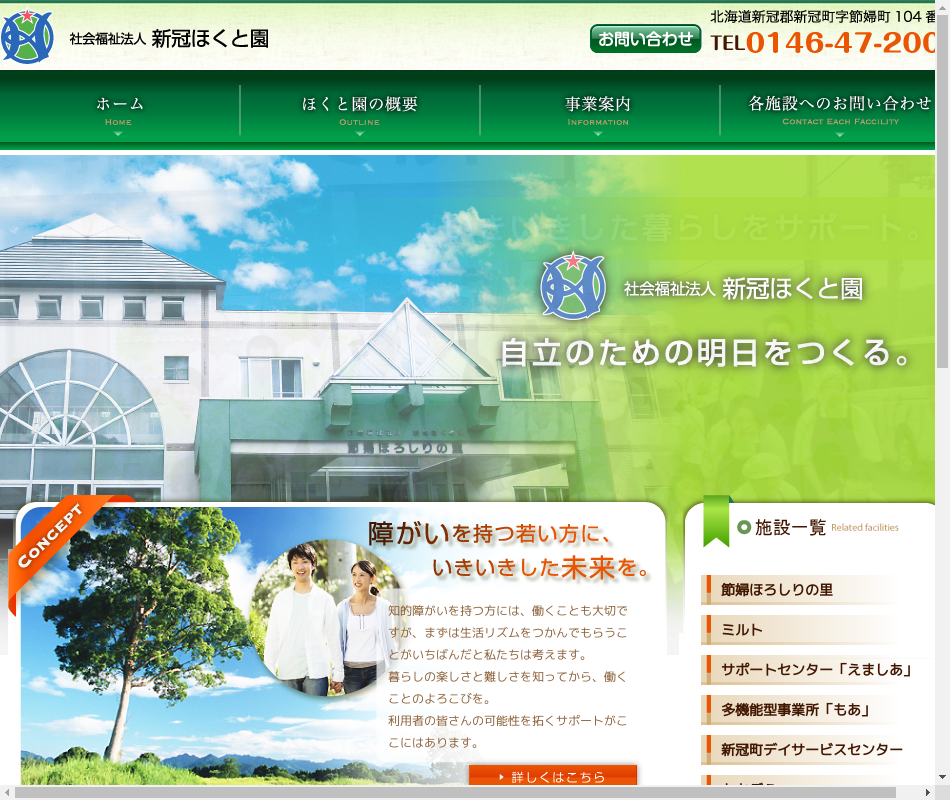Expand the ほくと園の概要 dropdown arrow
950x800 pixels.
(x=359, y=134)
